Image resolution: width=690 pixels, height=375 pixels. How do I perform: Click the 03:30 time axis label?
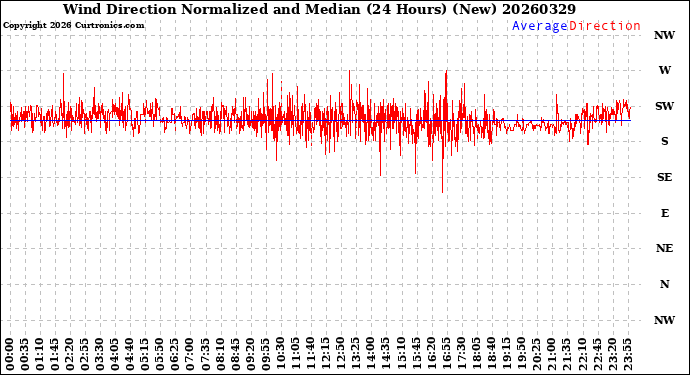pos(100,355)
